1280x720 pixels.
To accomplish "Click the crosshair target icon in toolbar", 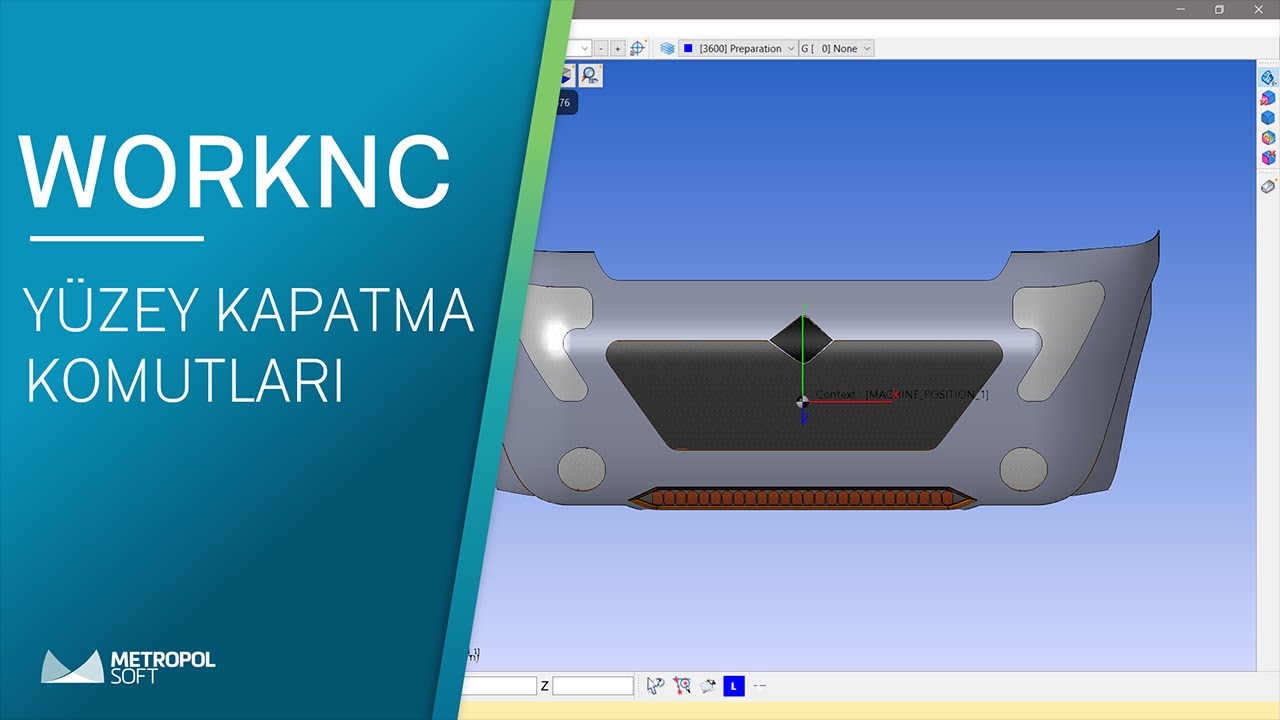I will pyautogui.click(x=638, y=48).
